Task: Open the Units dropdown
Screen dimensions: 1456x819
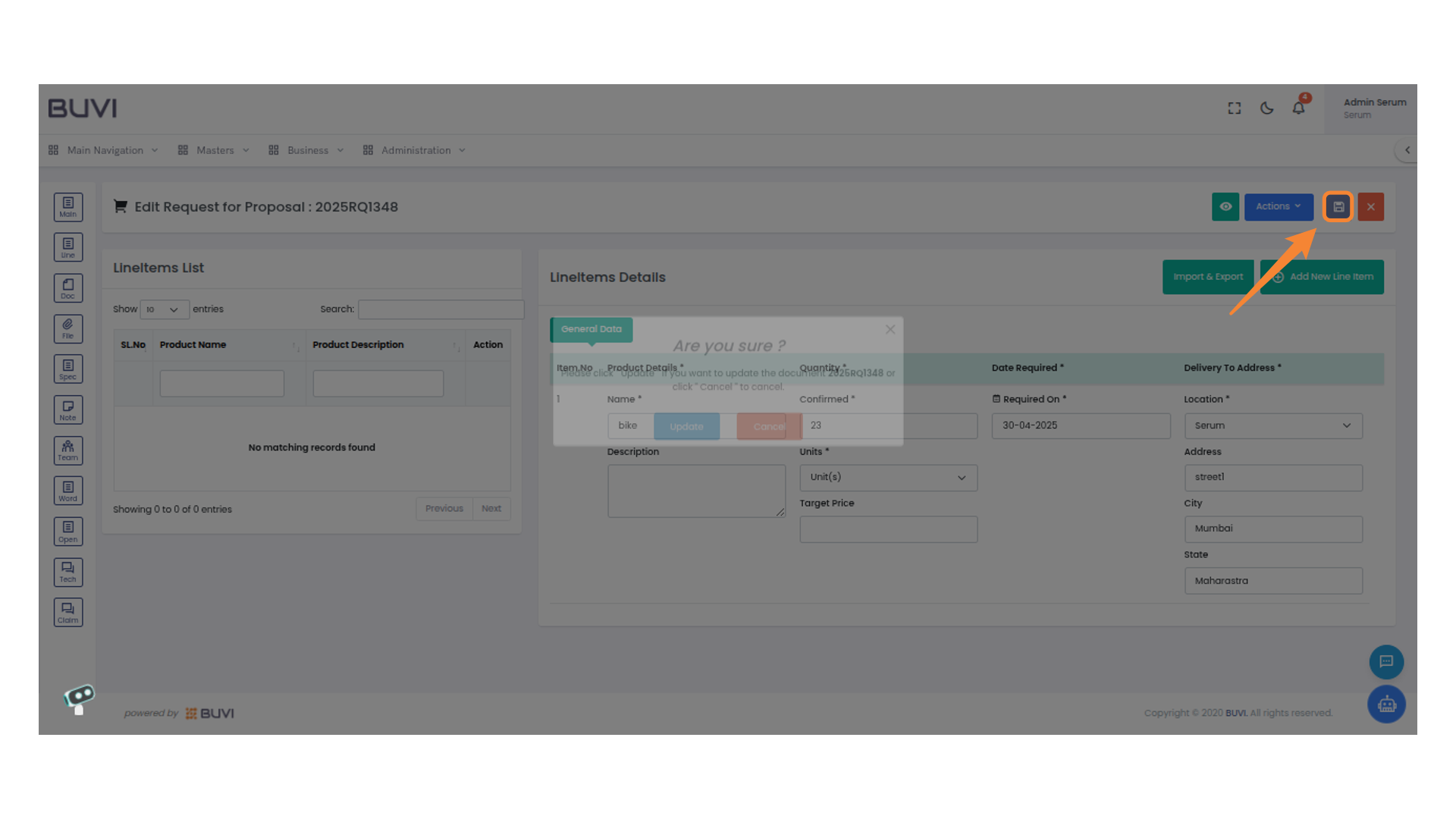Action: 888,478
